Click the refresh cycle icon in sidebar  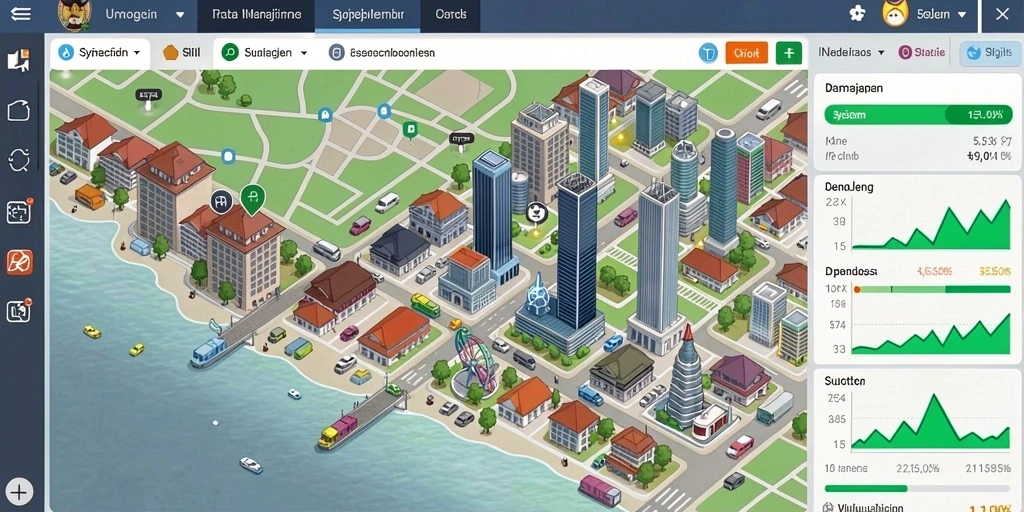(20, 159)
